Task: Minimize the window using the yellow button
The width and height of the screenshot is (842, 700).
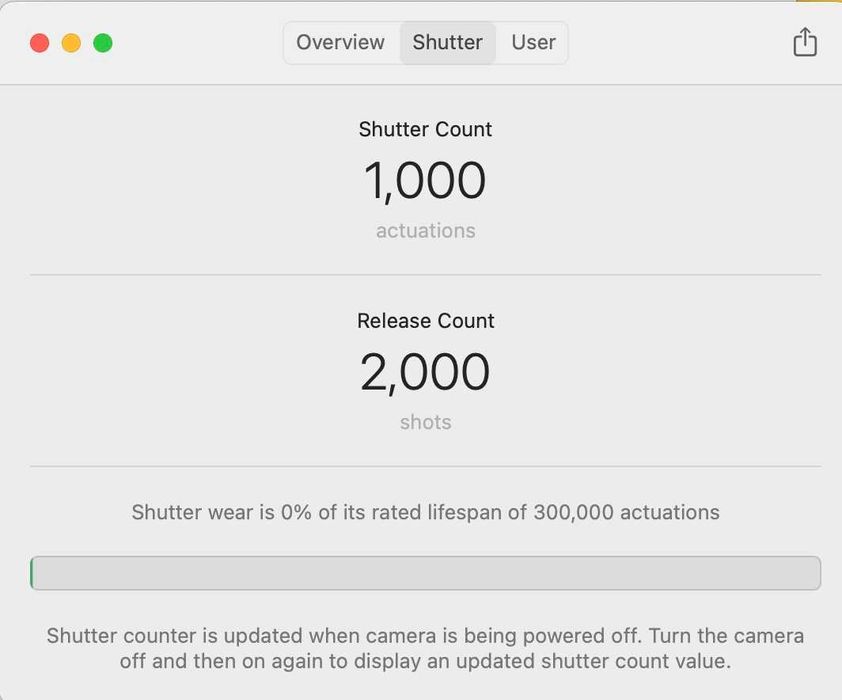Action: point(71,43)
